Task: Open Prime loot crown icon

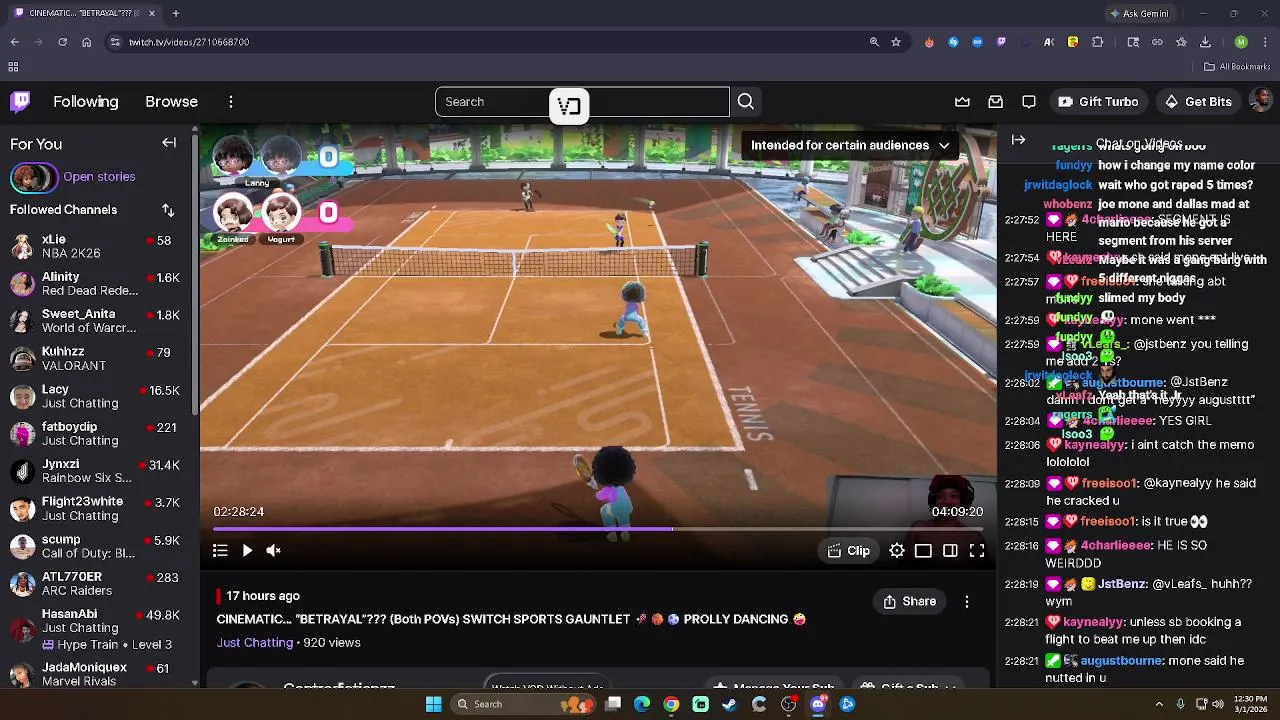Action: coord(962,102)
